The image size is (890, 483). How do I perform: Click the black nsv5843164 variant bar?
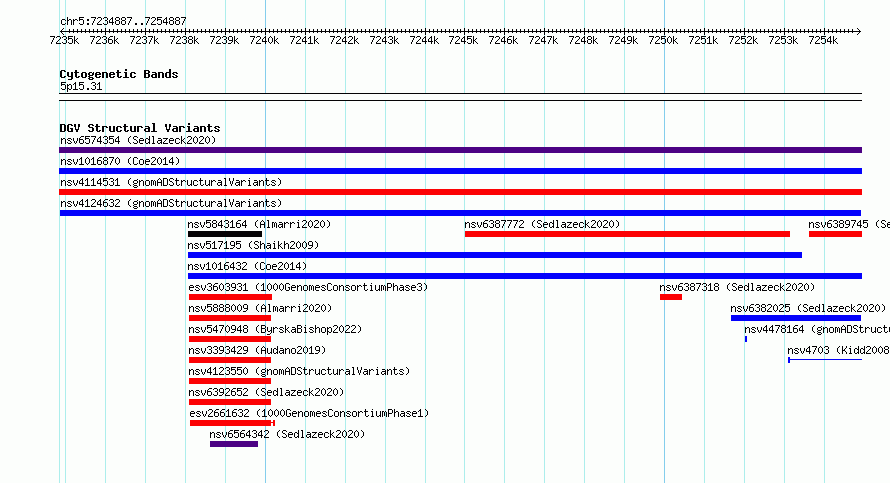tap(225, 234)
